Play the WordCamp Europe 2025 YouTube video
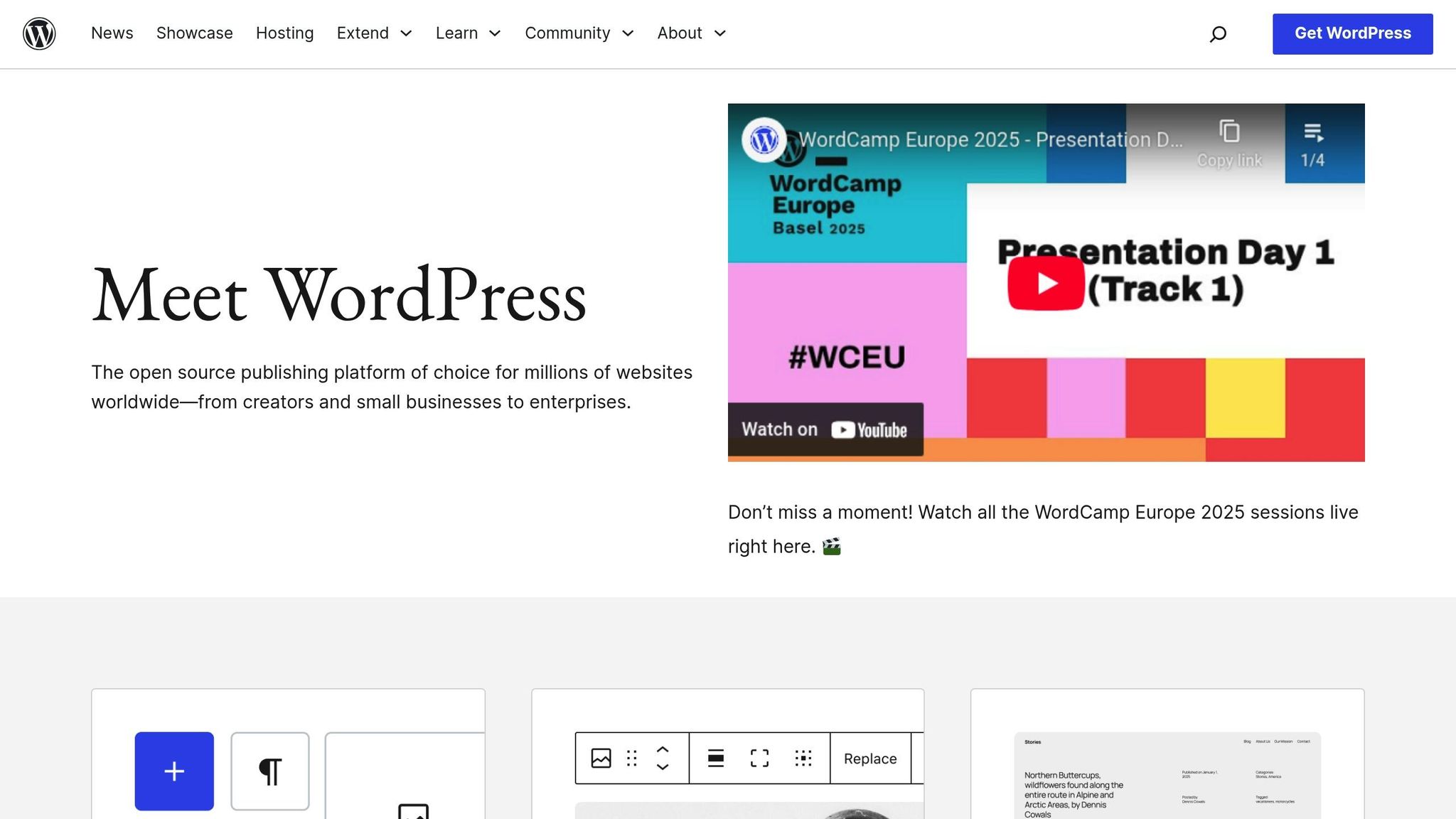 (x=1045, y=283)
